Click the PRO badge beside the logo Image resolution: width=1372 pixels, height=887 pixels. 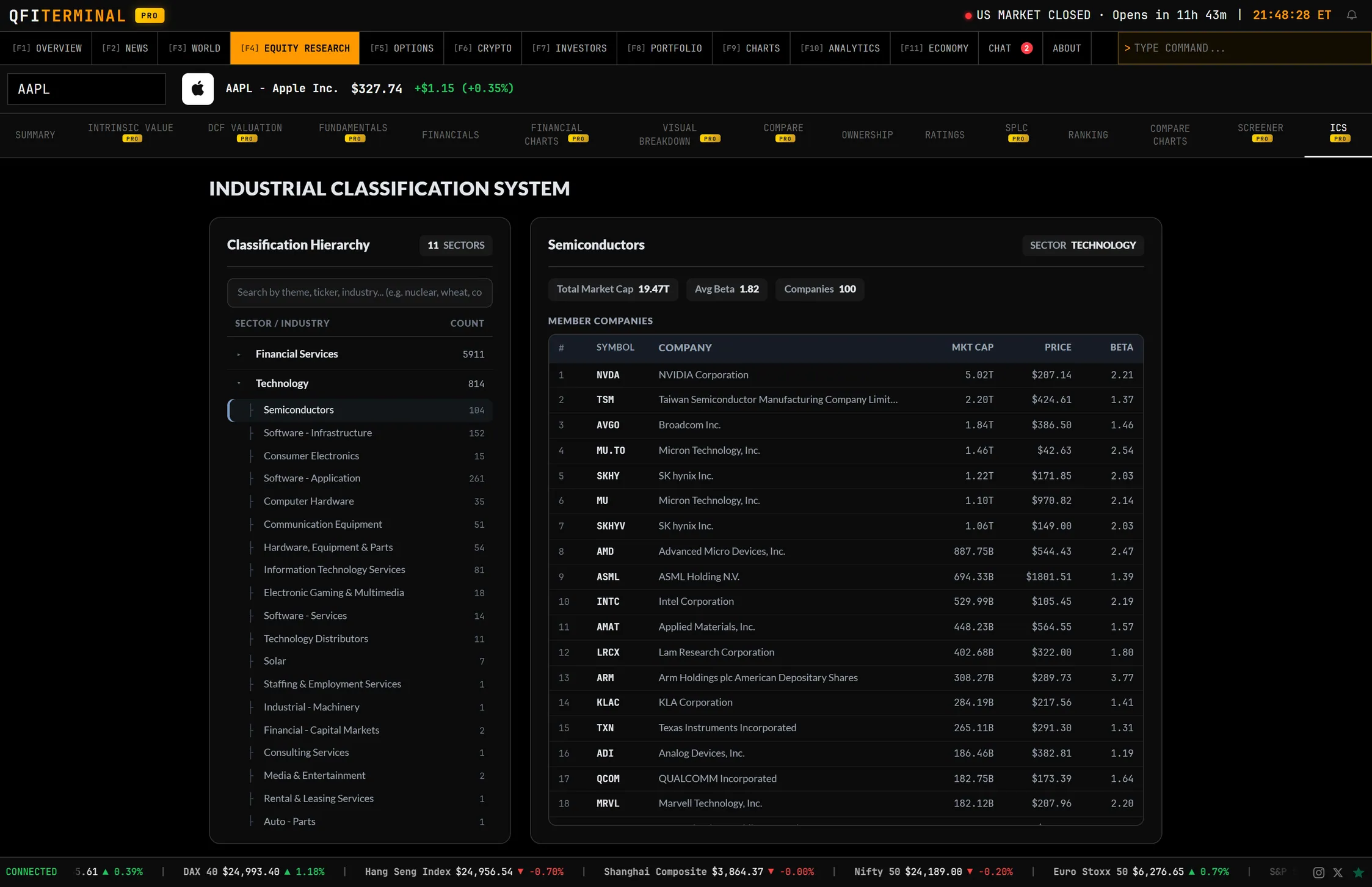point(150,15)
